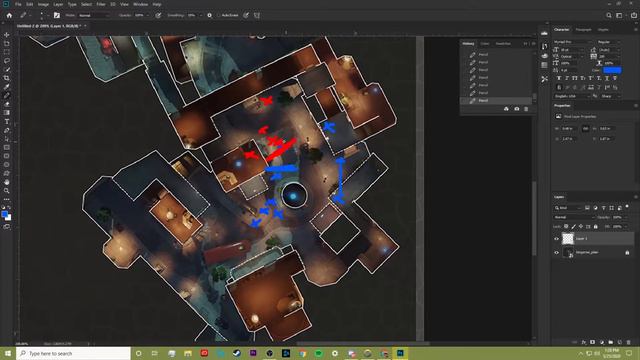Open smoothing options gear
Viewport: 640px width, 360px height.
(x=209, y=15)
